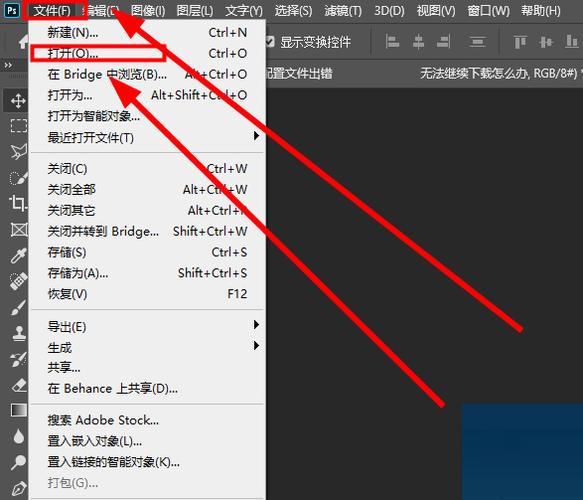This screenshot has height=500, width=583.
Task: Choose 置入嵌入对象(L)... entry
Action: click(x=147, y=441)
